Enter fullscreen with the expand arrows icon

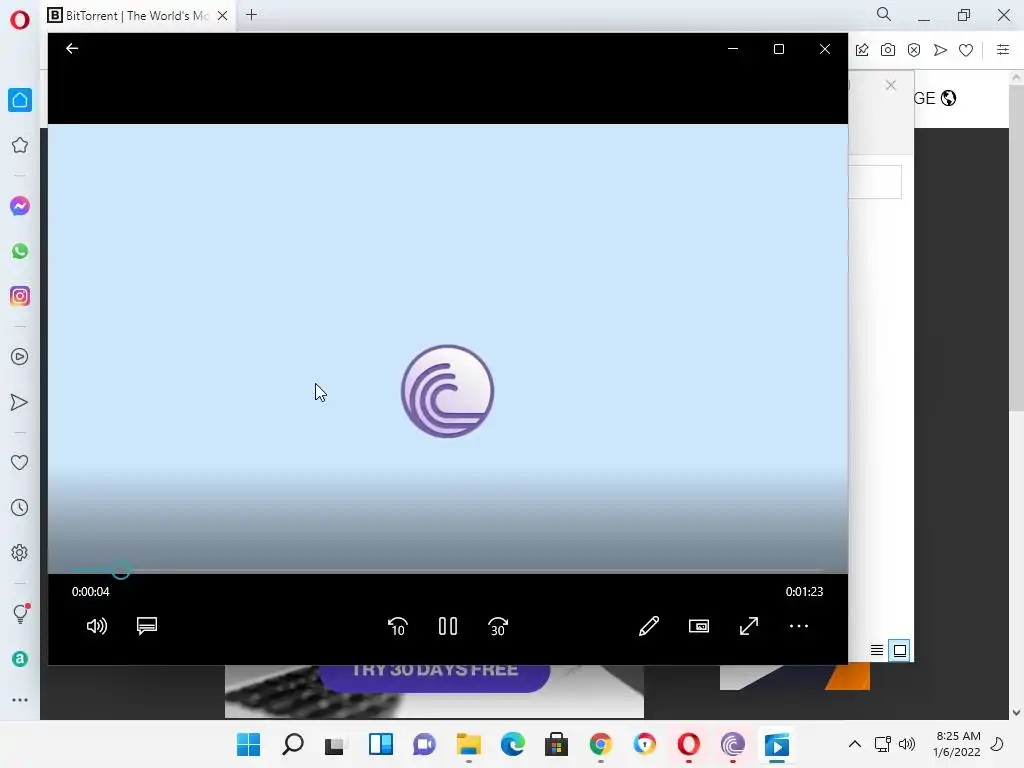(x=749, y=626)
